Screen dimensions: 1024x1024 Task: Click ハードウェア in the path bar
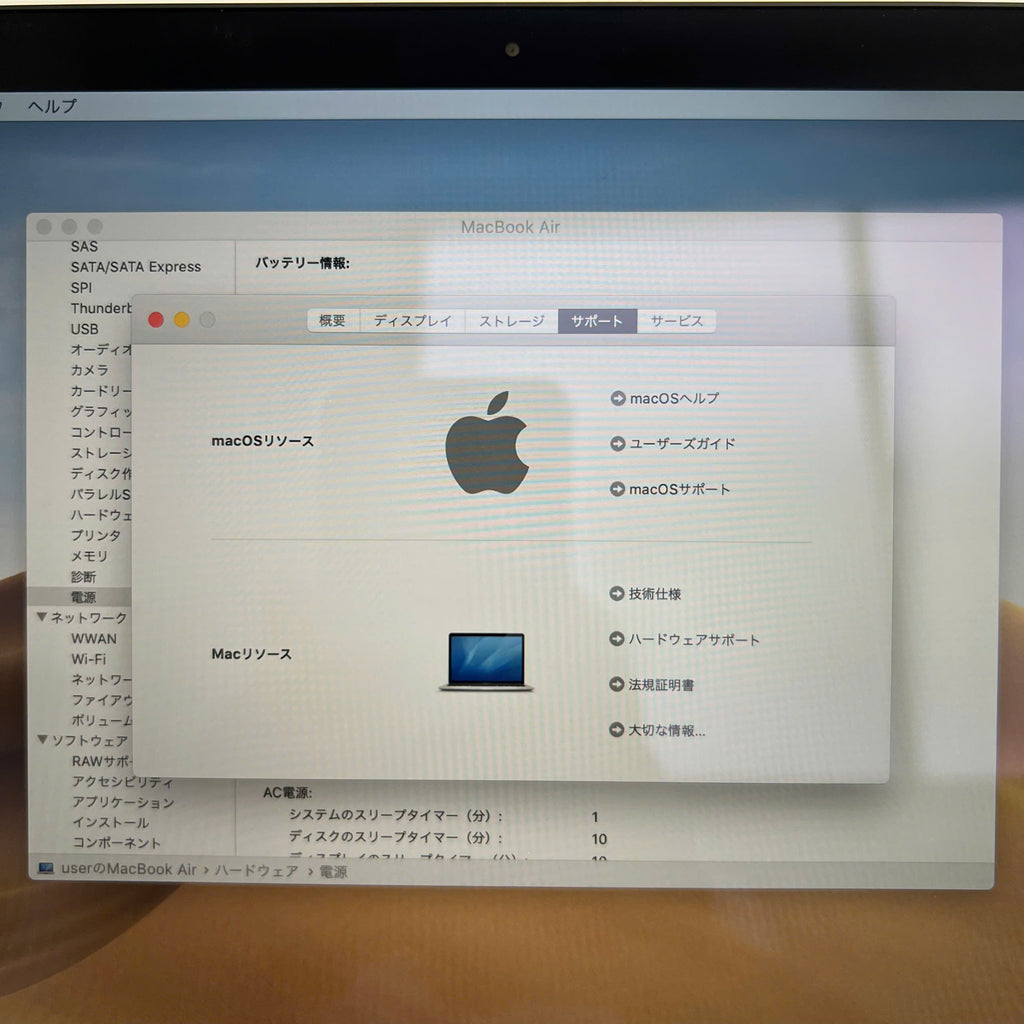click(257, 871)
